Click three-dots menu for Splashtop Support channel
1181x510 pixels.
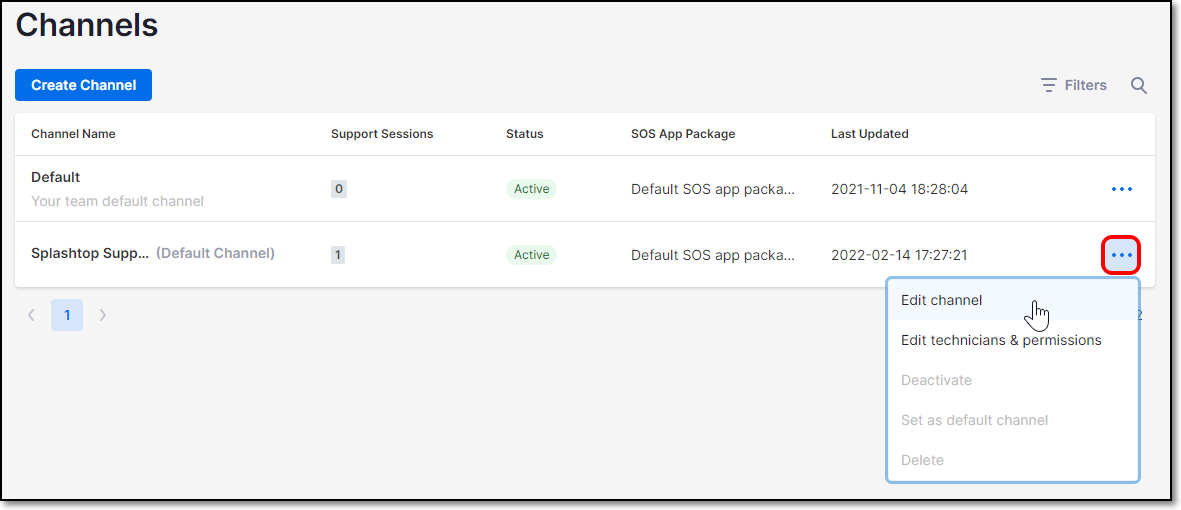click(x=1121, y=255)
